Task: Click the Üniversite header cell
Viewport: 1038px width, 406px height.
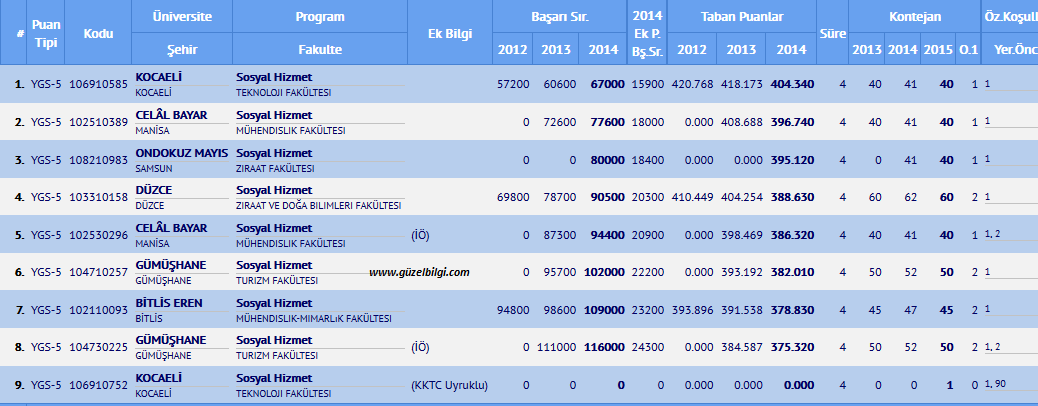Action: [x=182, y=17]
